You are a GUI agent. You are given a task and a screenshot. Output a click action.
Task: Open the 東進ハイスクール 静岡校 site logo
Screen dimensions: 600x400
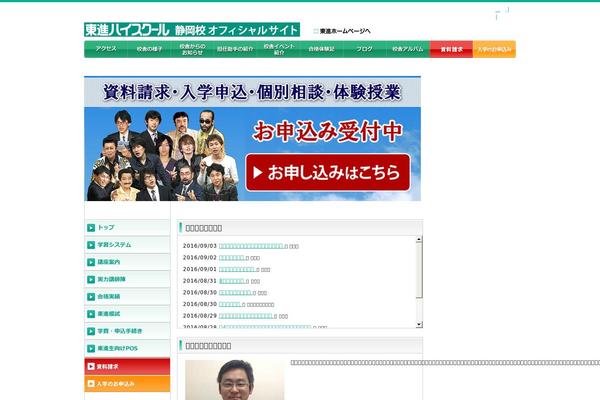coord(192,30)
